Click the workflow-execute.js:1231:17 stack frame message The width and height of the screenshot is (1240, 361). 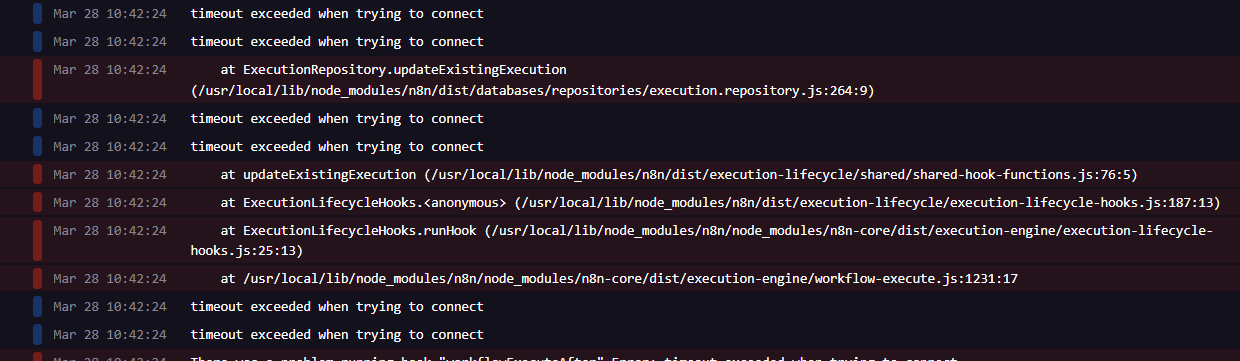tap(619, 278)
